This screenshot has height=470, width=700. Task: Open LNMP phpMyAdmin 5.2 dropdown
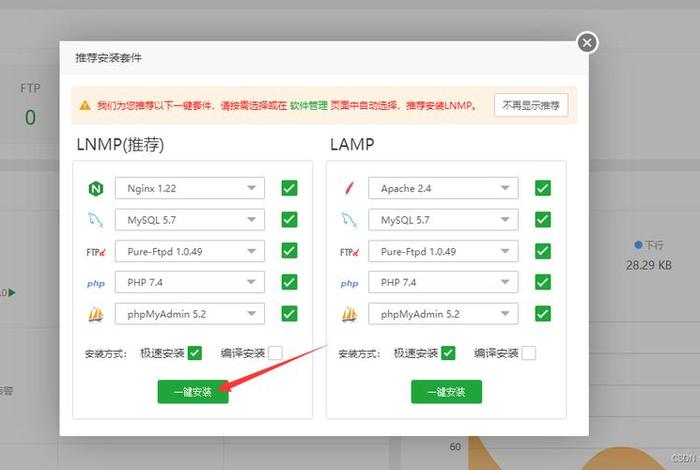pyautogui.click(x=190, y=314)
